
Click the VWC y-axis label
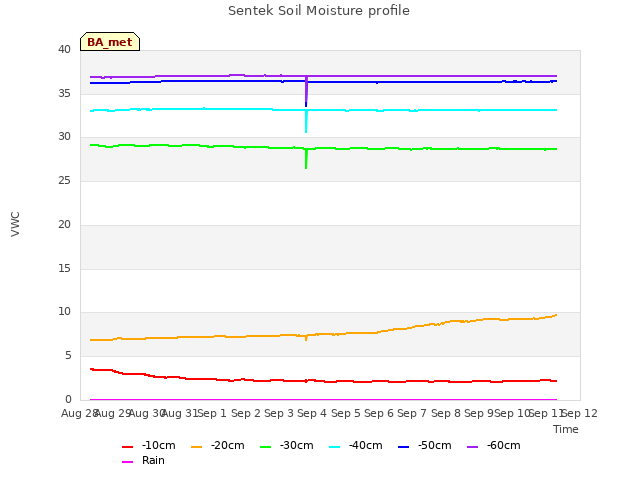(15, 224)
